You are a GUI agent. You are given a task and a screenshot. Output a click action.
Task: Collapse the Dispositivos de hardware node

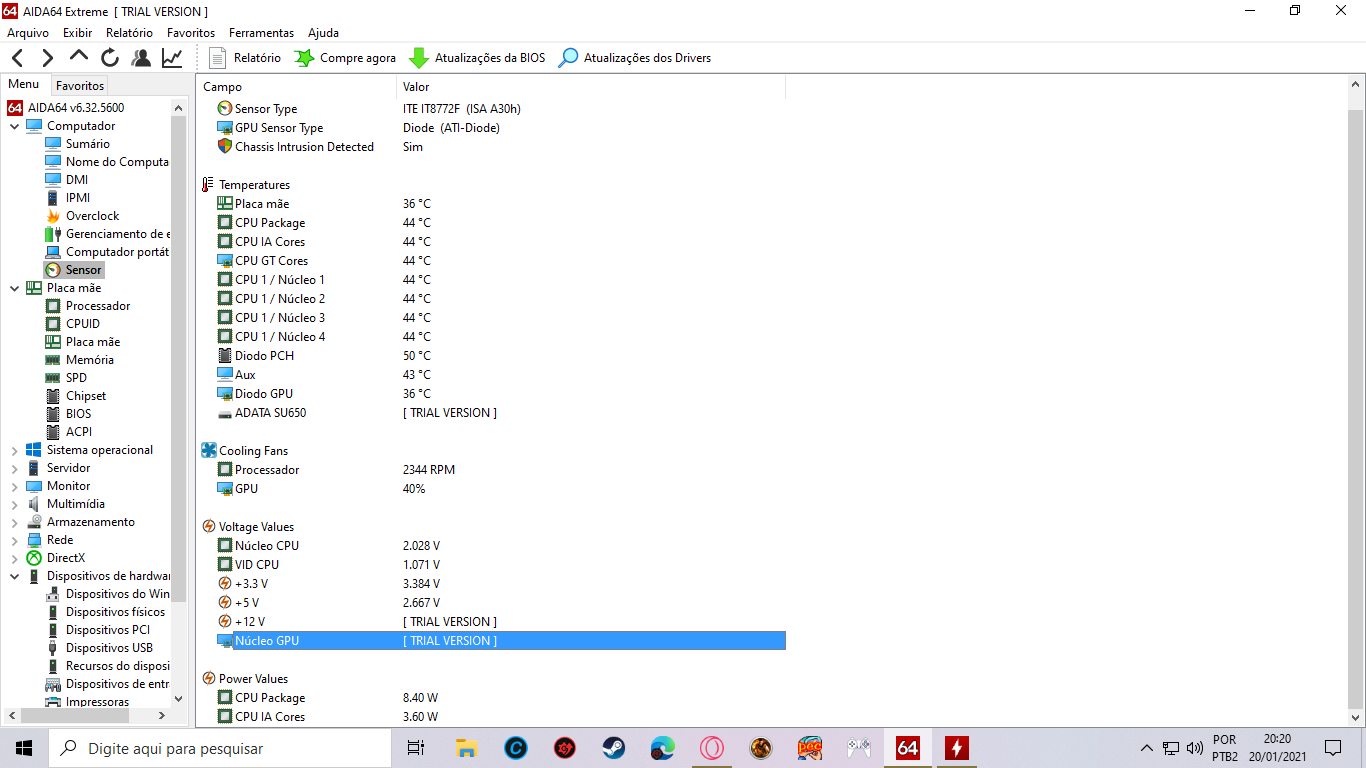pyautogui.click(x=14, y=576)
